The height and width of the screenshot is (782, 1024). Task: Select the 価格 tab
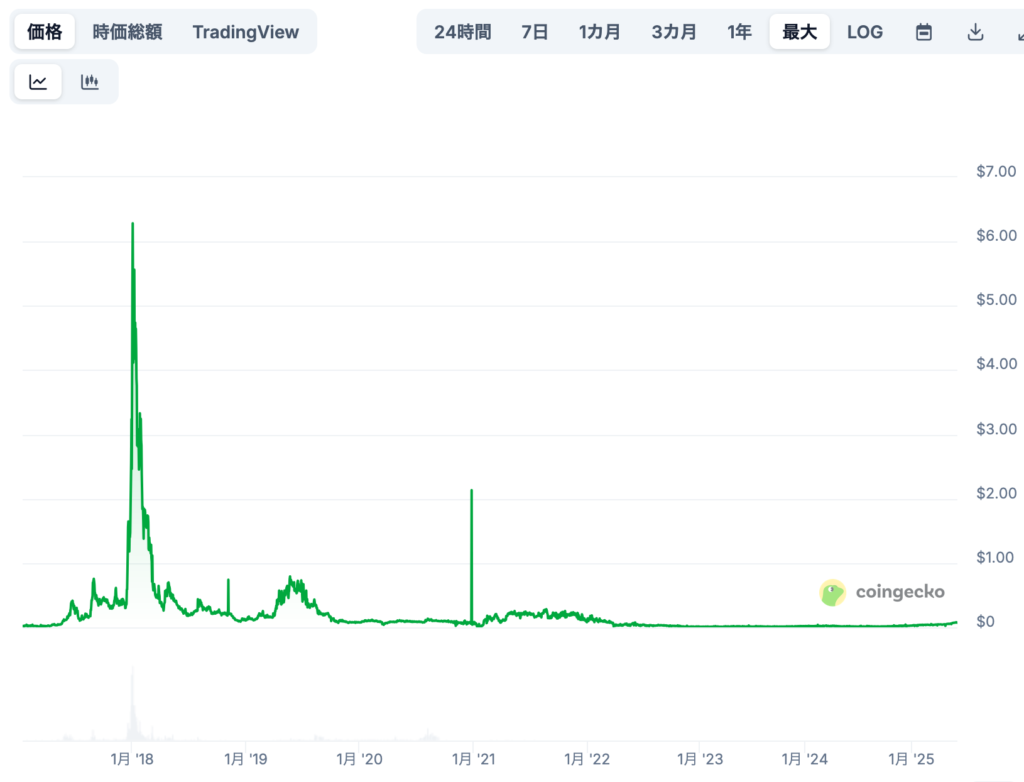click(x=44, y=31)
